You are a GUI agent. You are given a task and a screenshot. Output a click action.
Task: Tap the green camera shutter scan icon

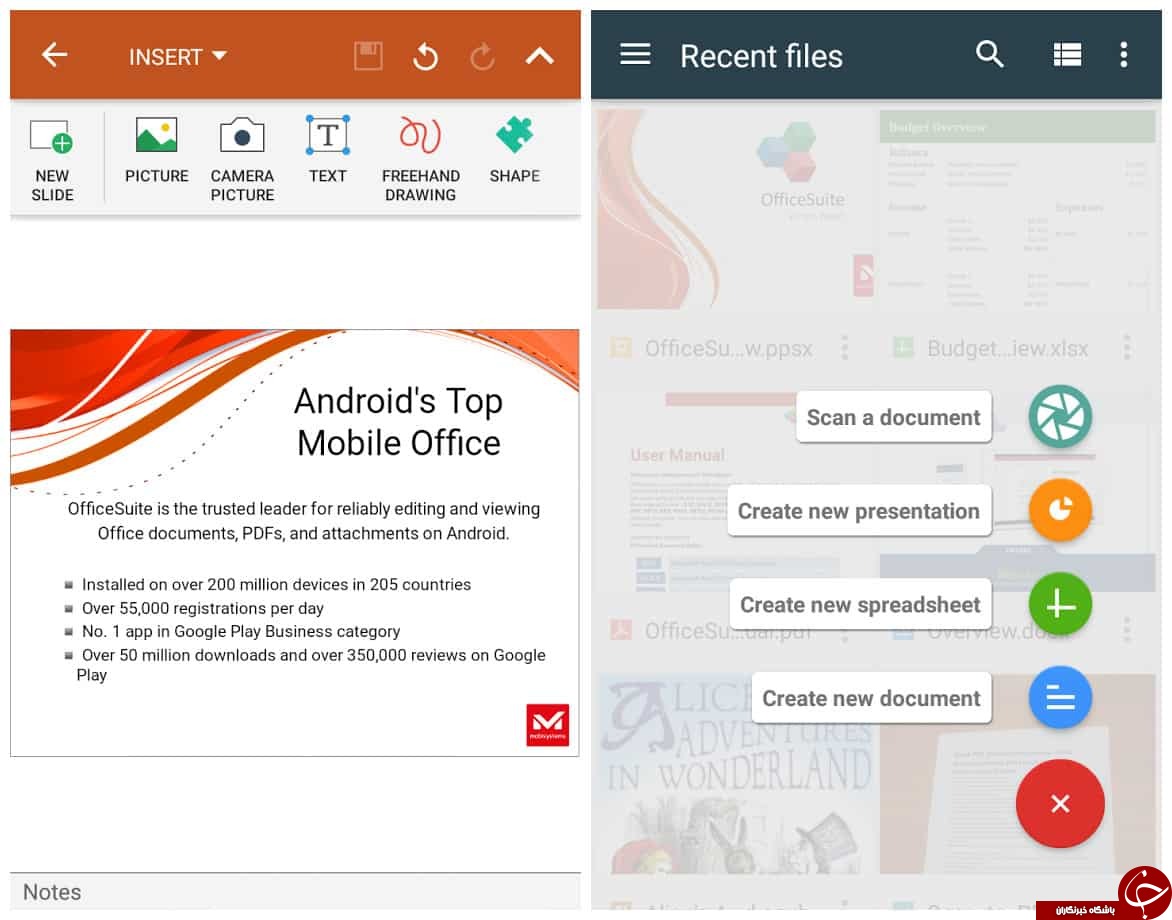(1060, 416)
